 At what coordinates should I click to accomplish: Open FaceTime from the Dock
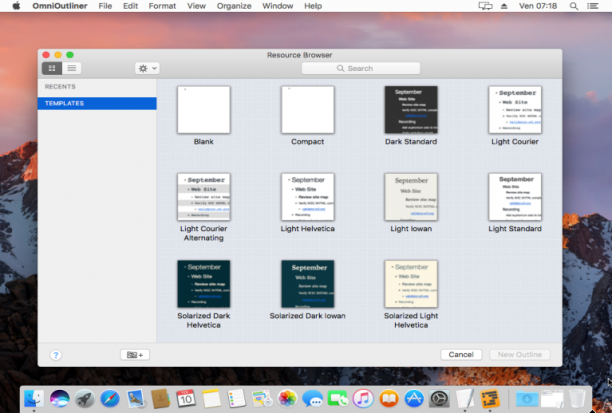(338, 399)
